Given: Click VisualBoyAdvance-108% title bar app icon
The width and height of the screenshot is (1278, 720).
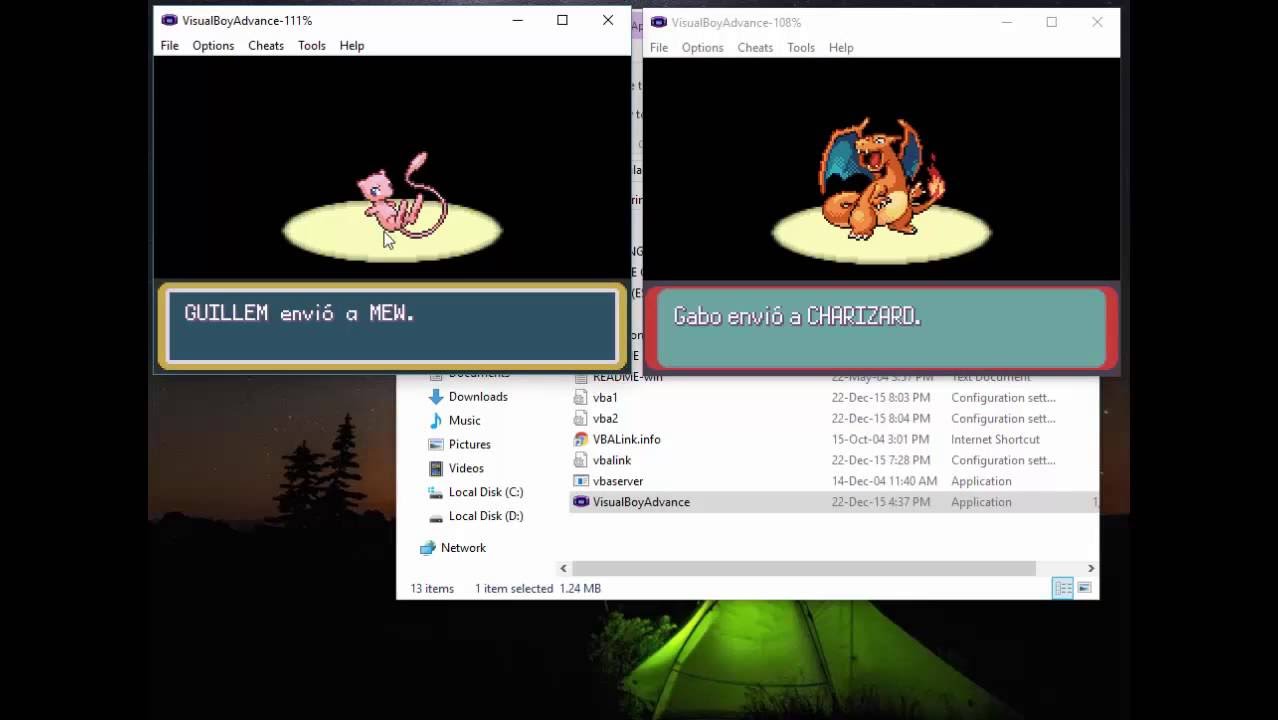Looking at the screenshot, I should tap(658, 22).
